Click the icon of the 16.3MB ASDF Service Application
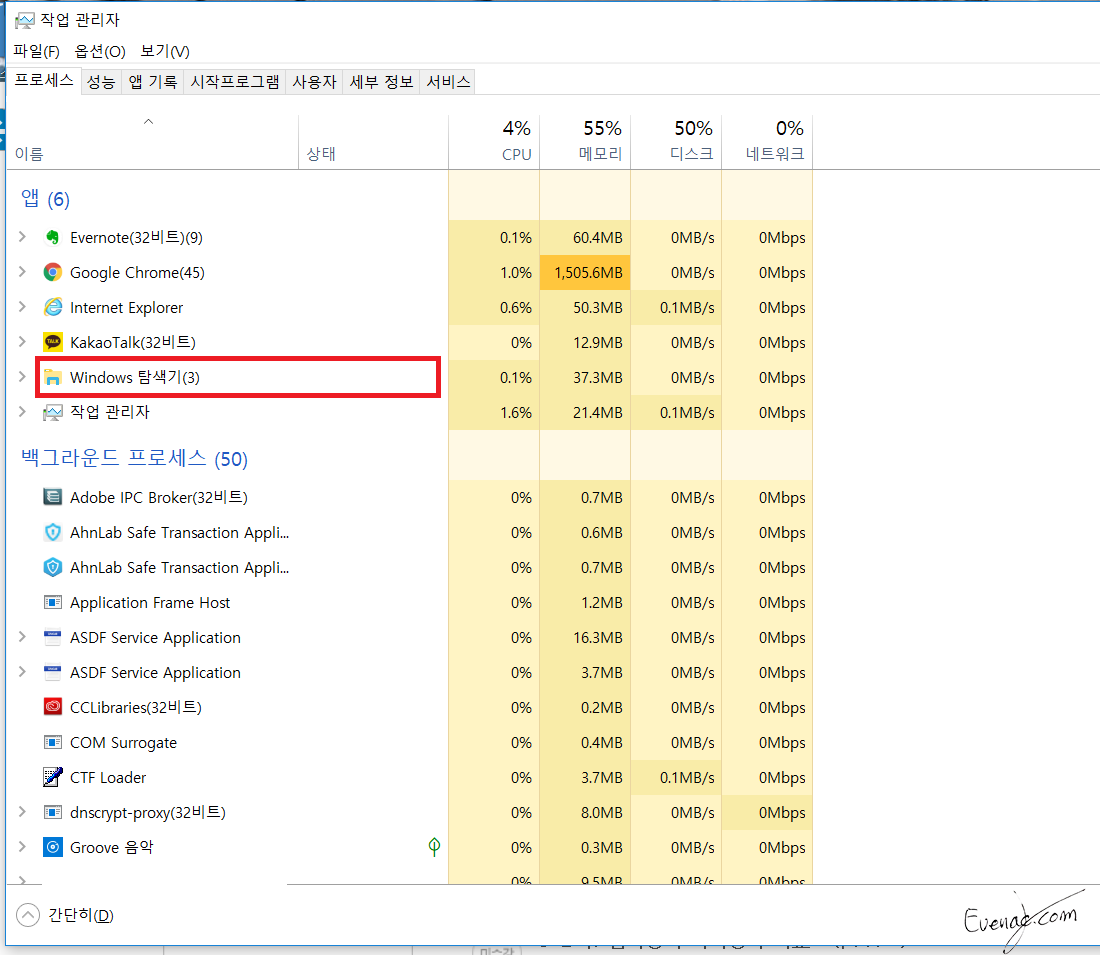This screenshot has width=1100, height=955. 53,637
